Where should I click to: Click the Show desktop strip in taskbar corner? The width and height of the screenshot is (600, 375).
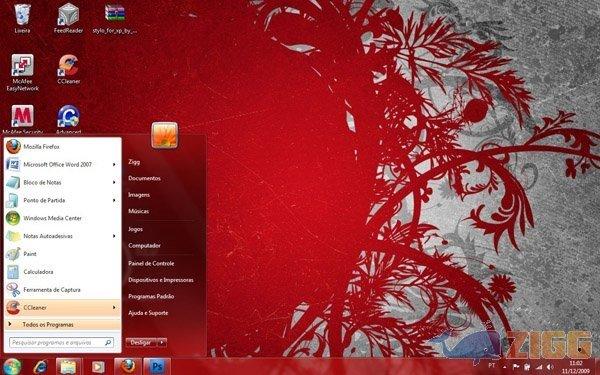point(597,367)
